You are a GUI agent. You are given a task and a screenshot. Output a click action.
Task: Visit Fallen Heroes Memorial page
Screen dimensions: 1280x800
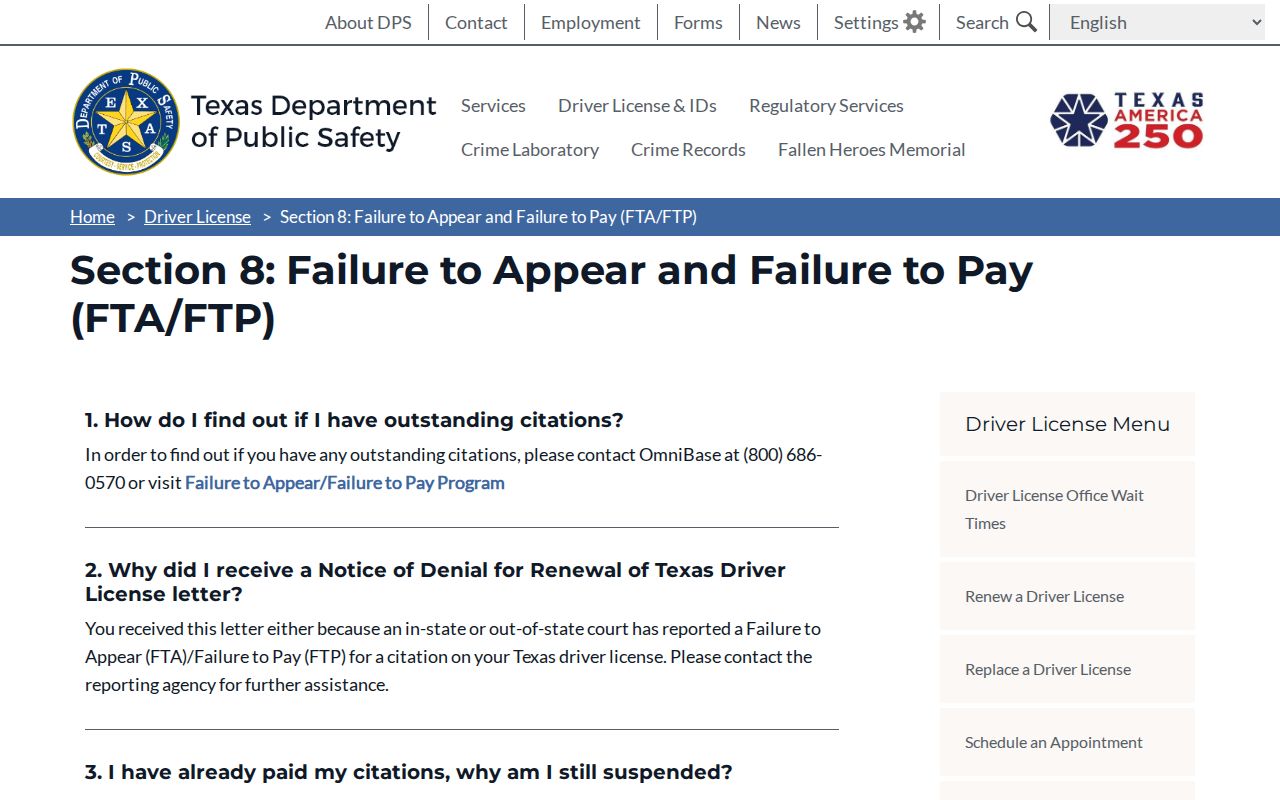pos(871,149)
